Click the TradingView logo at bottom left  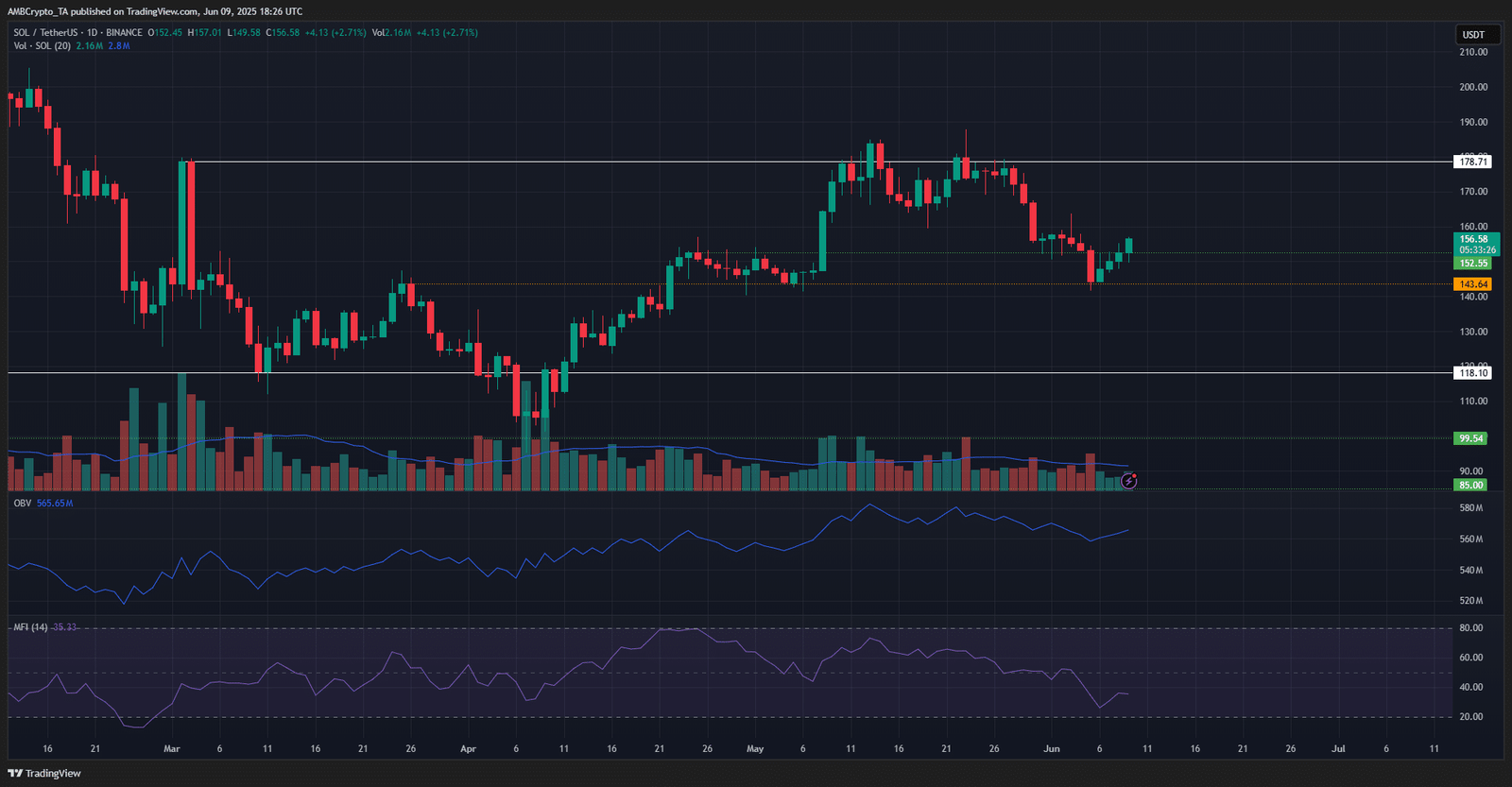tap(44, 773)
